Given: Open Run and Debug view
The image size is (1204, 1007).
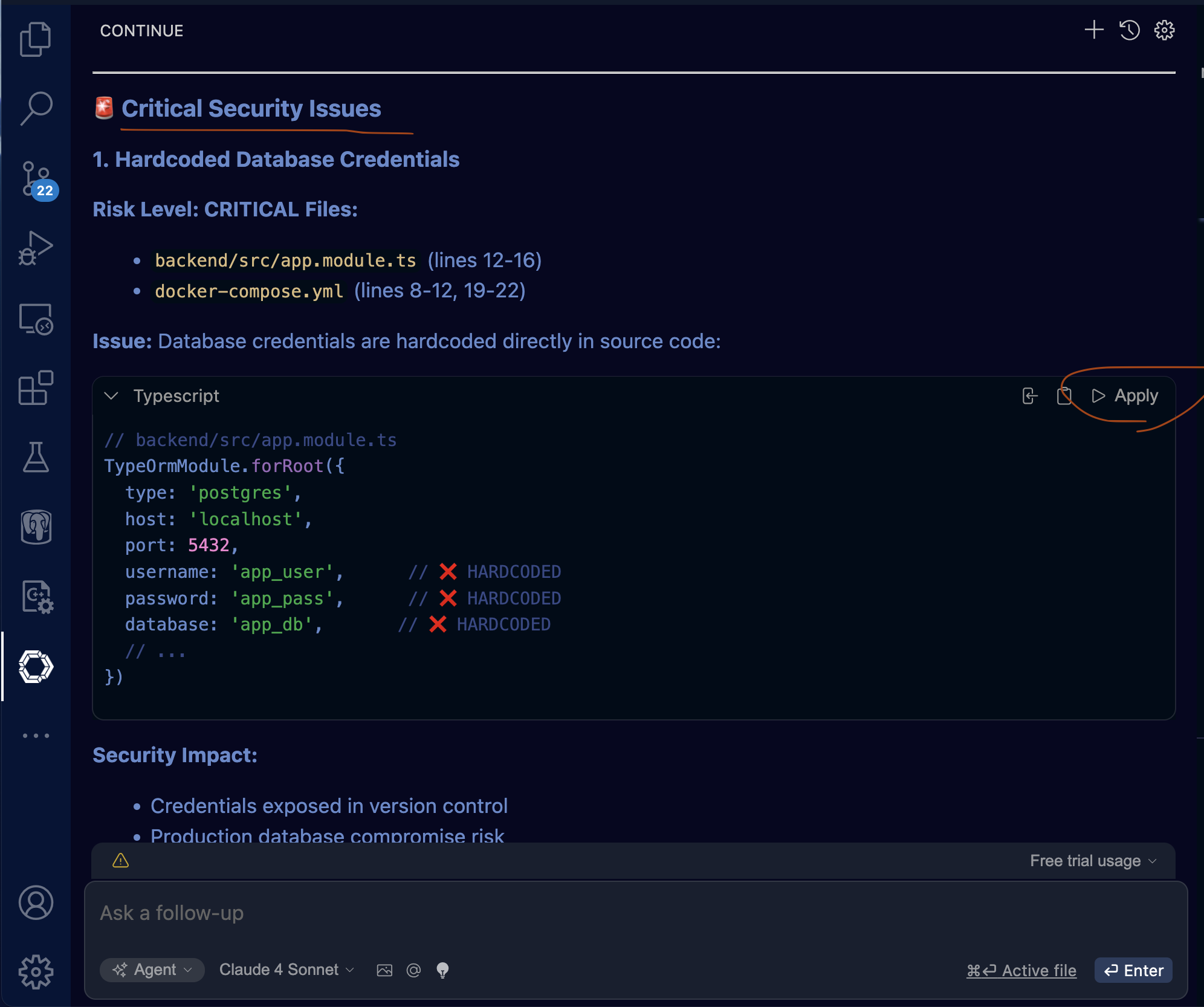Looking at the screenshot, I should click(x=36, y=248).
